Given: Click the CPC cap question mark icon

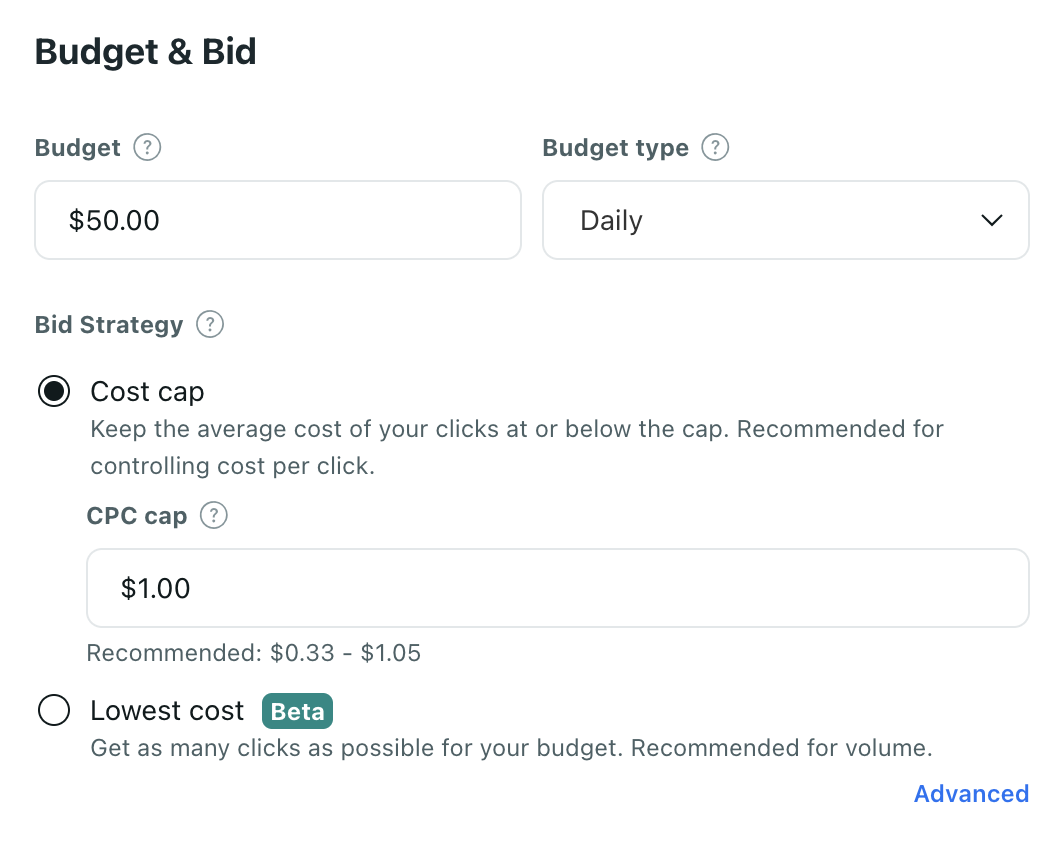Looking at the screenshot, I should click(x=213, y=516).
